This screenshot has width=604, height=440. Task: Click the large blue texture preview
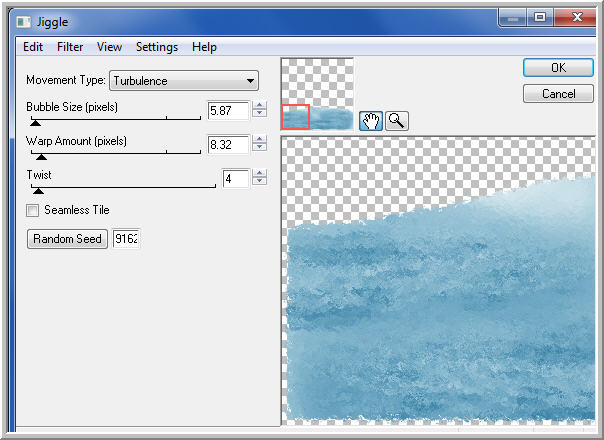pos(438,281)
